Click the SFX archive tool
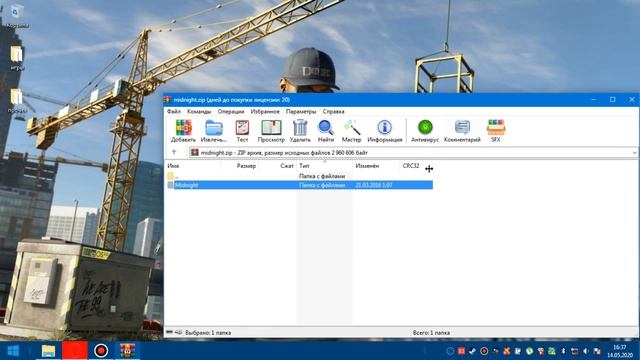Screen dimensions: 640x360 (x=496, y=131)
